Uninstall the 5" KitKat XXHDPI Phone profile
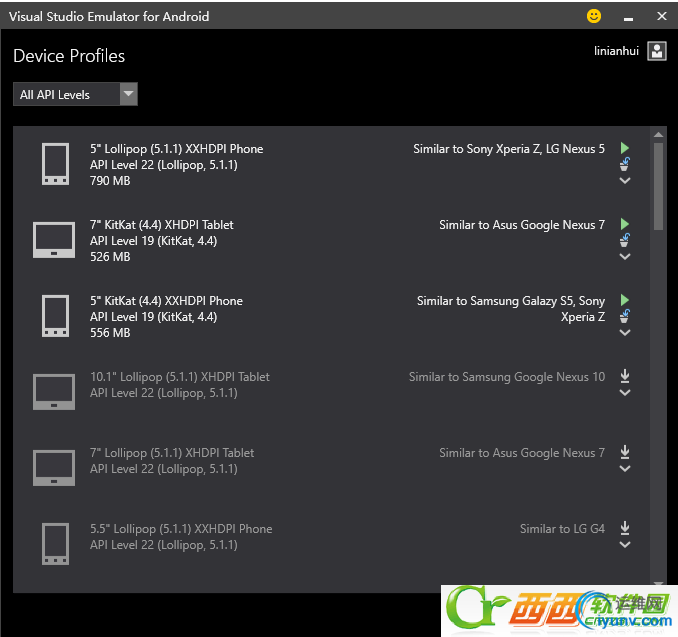 624,317
